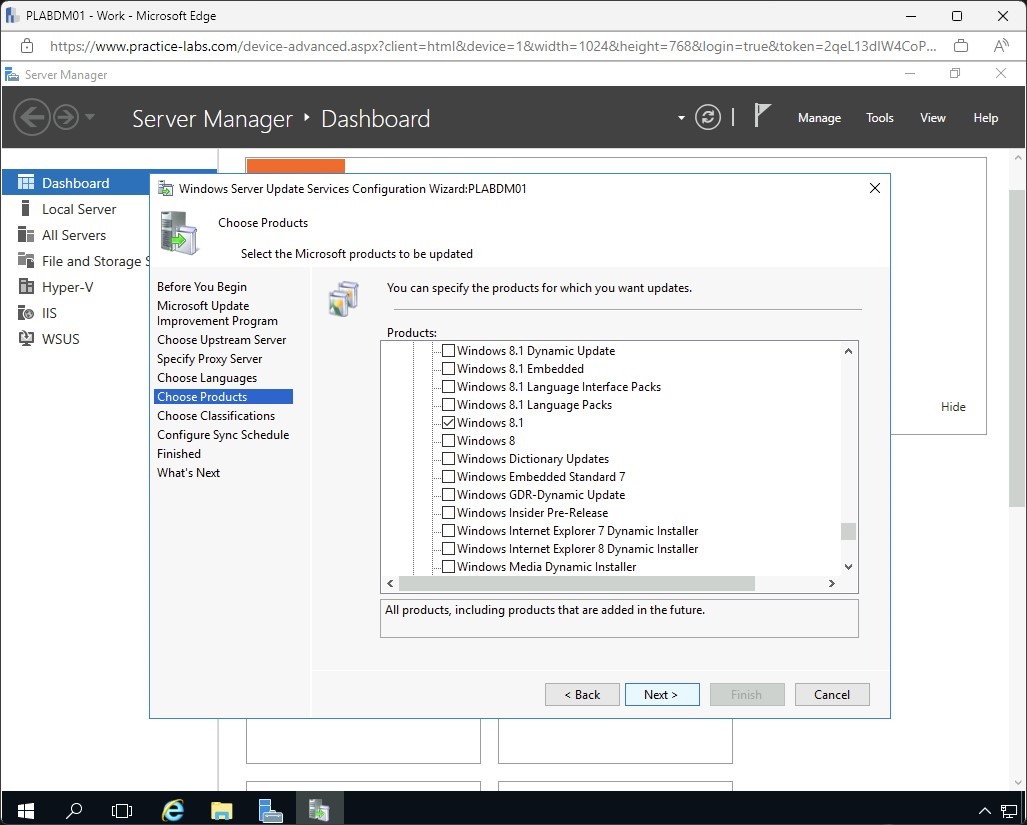1027x825 pixels.
Task: Select Local Server icon in sidebar
Action: [26, 209]
